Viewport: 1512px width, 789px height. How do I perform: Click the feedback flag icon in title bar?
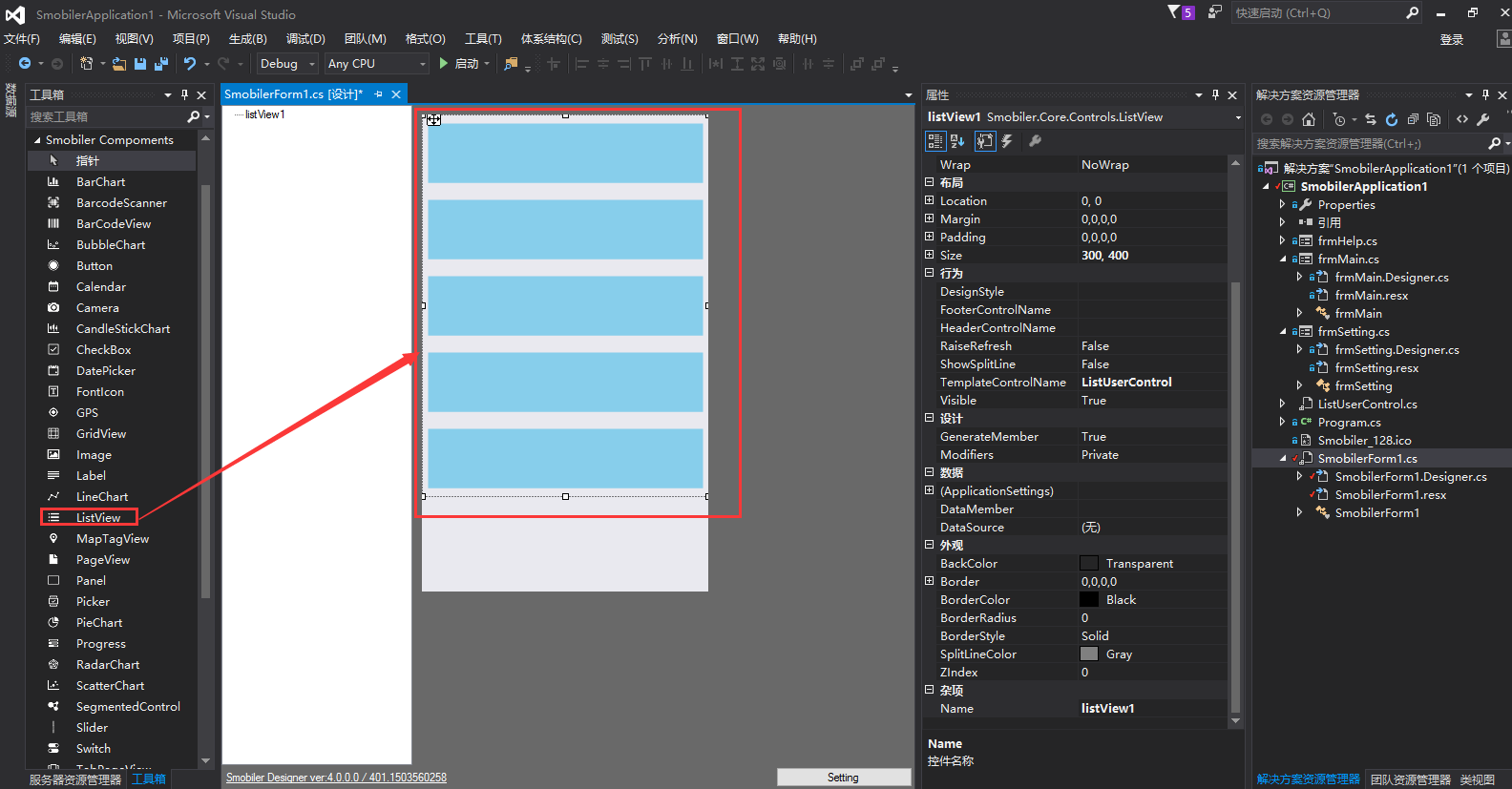click(x=1214, y=12)
